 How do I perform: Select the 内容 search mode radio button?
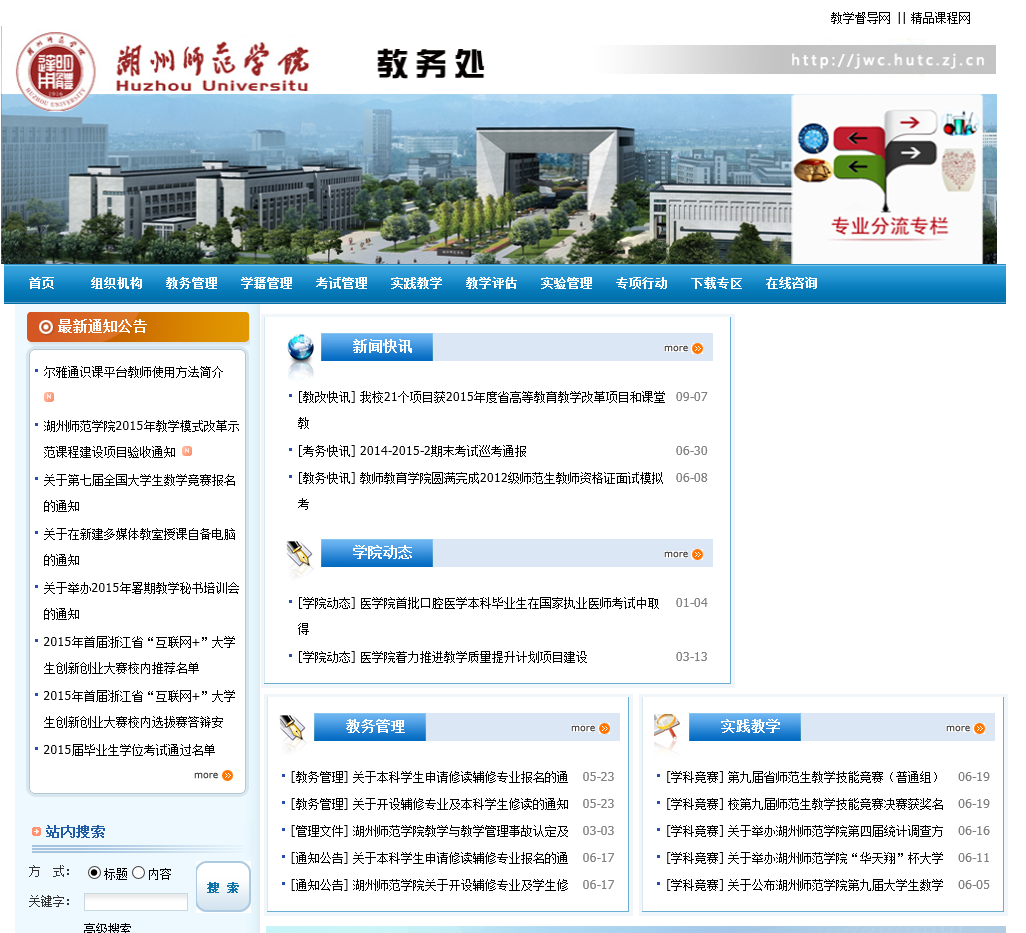138,873
